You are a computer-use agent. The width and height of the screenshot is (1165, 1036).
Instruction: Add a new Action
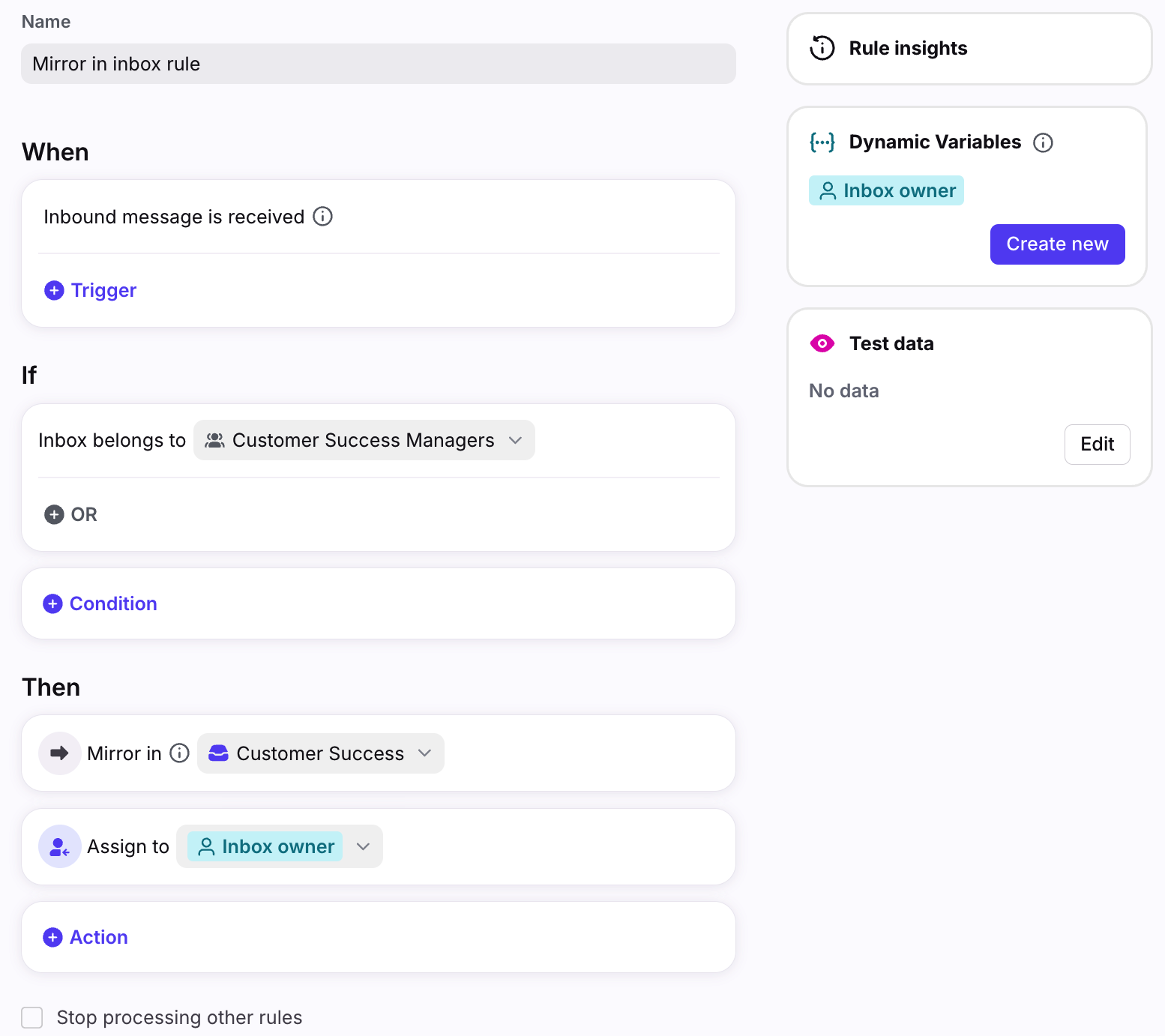pos(85,937)
